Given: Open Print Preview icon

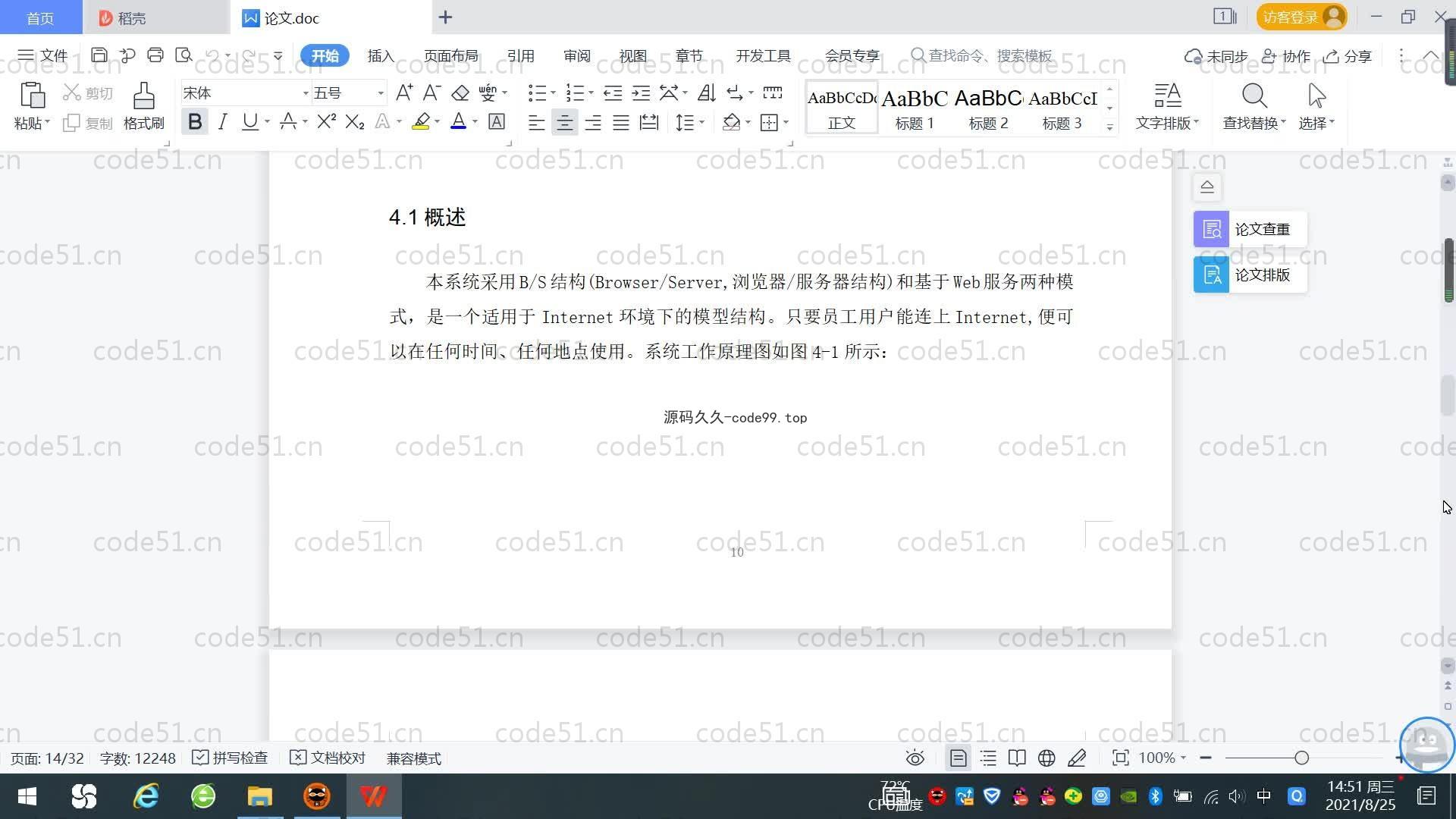Looking at the screenshot, I should 184,55.
